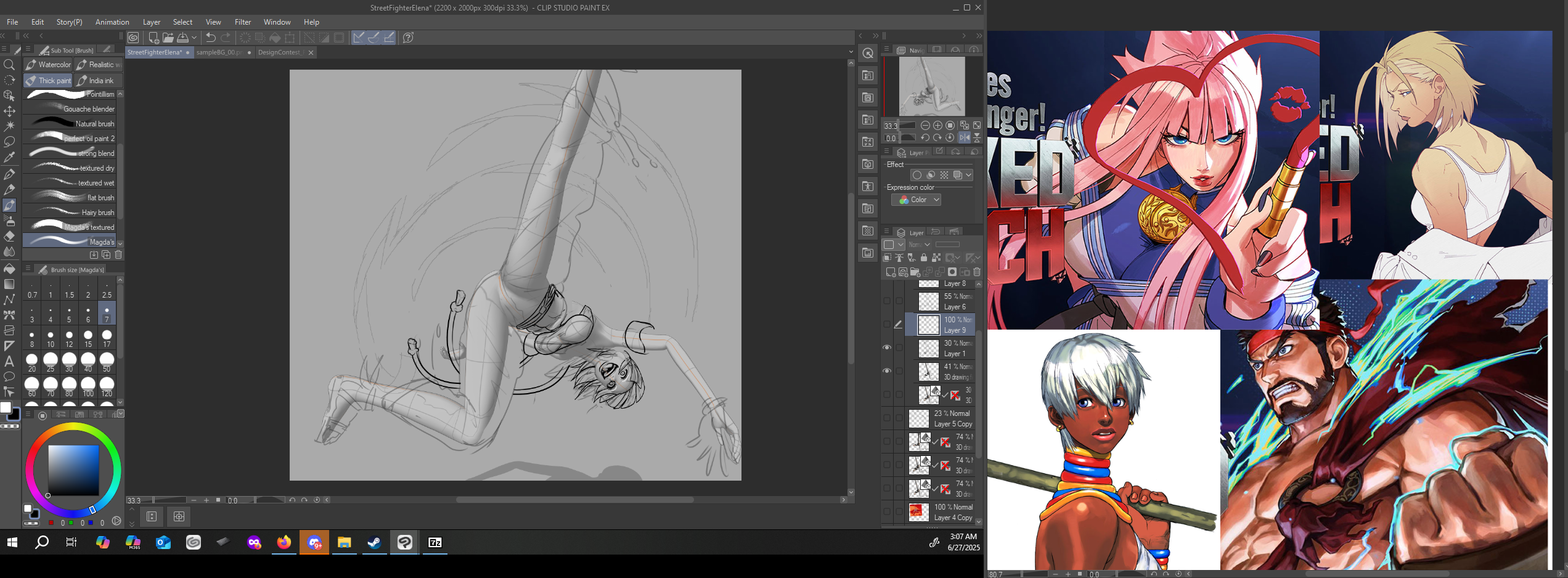Zoom in using Navigator plus icon

(x=937, y=125)
